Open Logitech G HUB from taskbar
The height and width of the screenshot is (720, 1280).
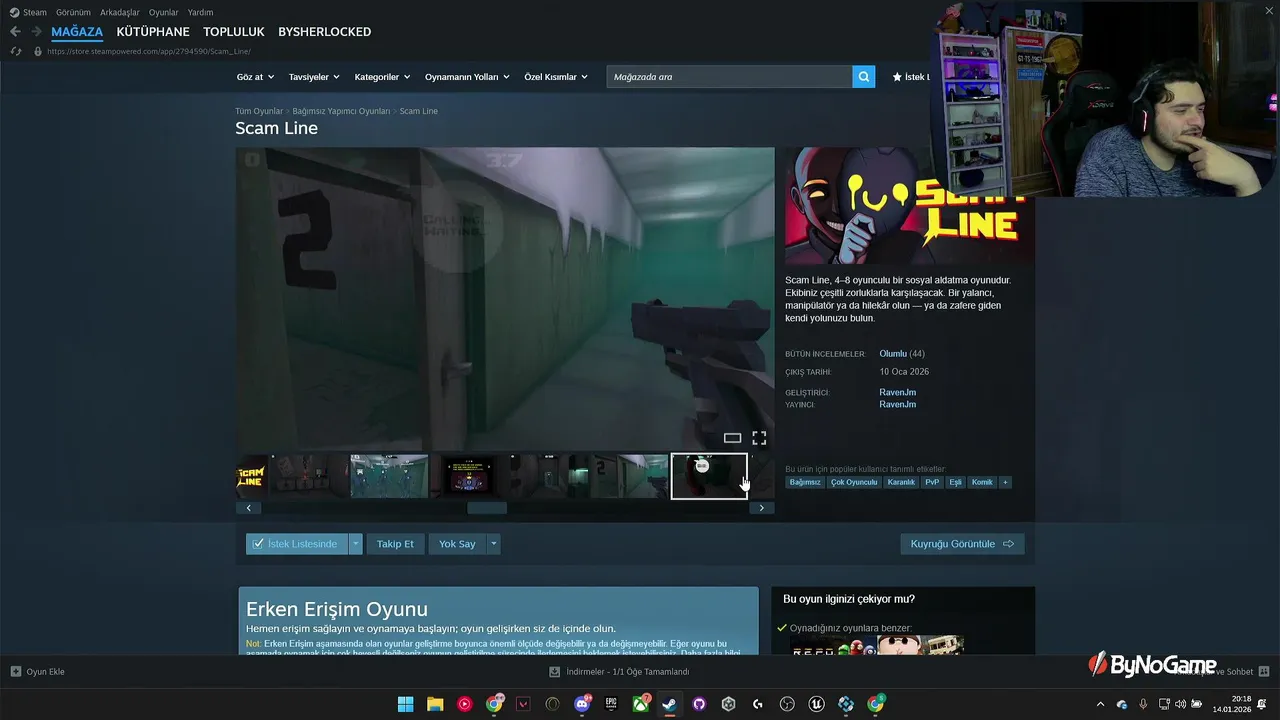pos(758,704)
